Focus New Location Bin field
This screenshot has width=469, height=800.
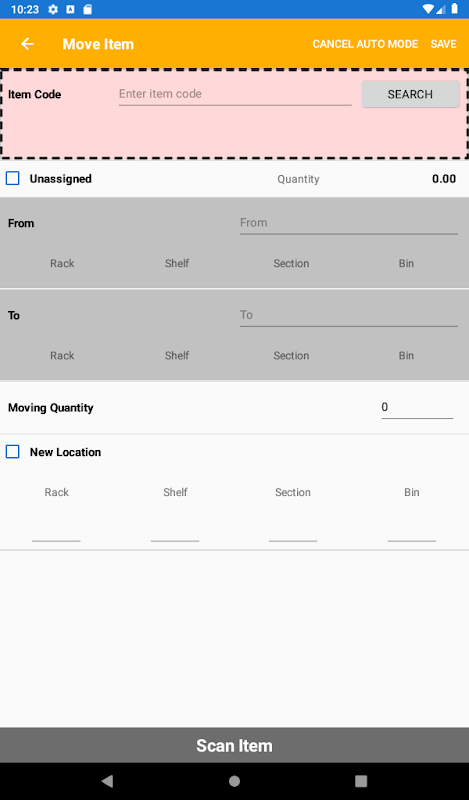pyautogui.click(x=412, y=531)
